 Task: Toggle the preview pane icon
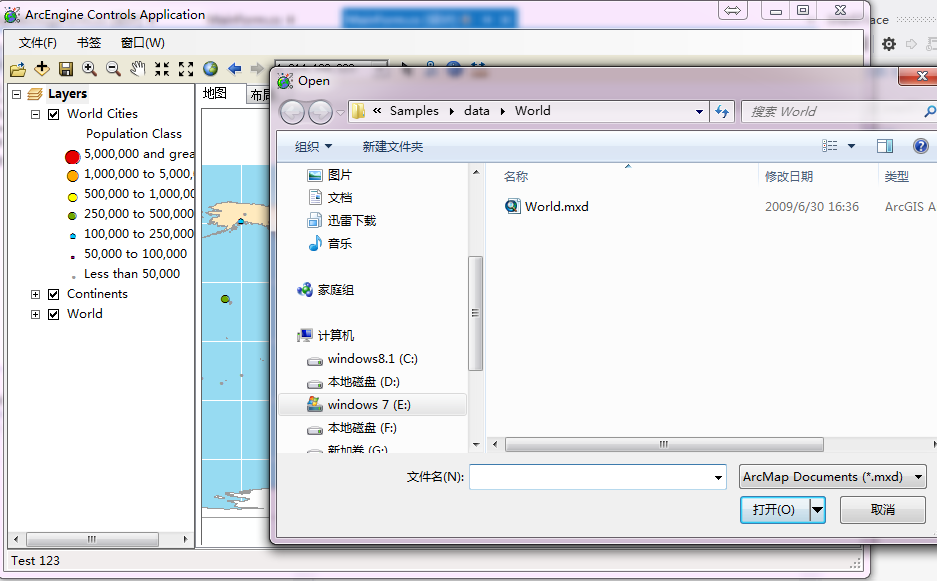(885, 146)
